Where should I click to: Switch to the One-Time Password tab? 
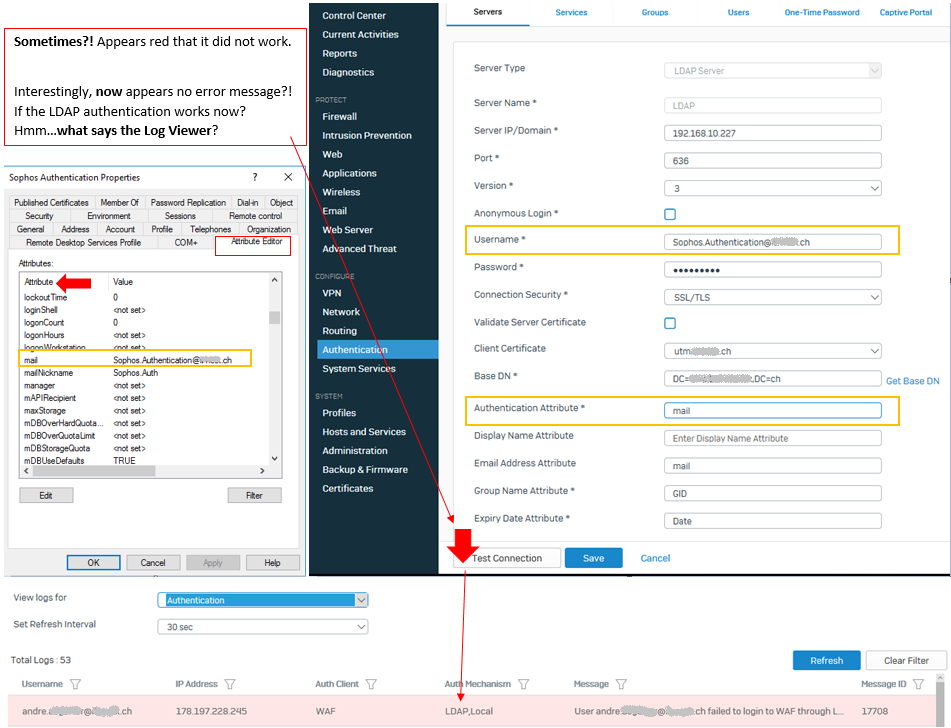click(822, 12)
